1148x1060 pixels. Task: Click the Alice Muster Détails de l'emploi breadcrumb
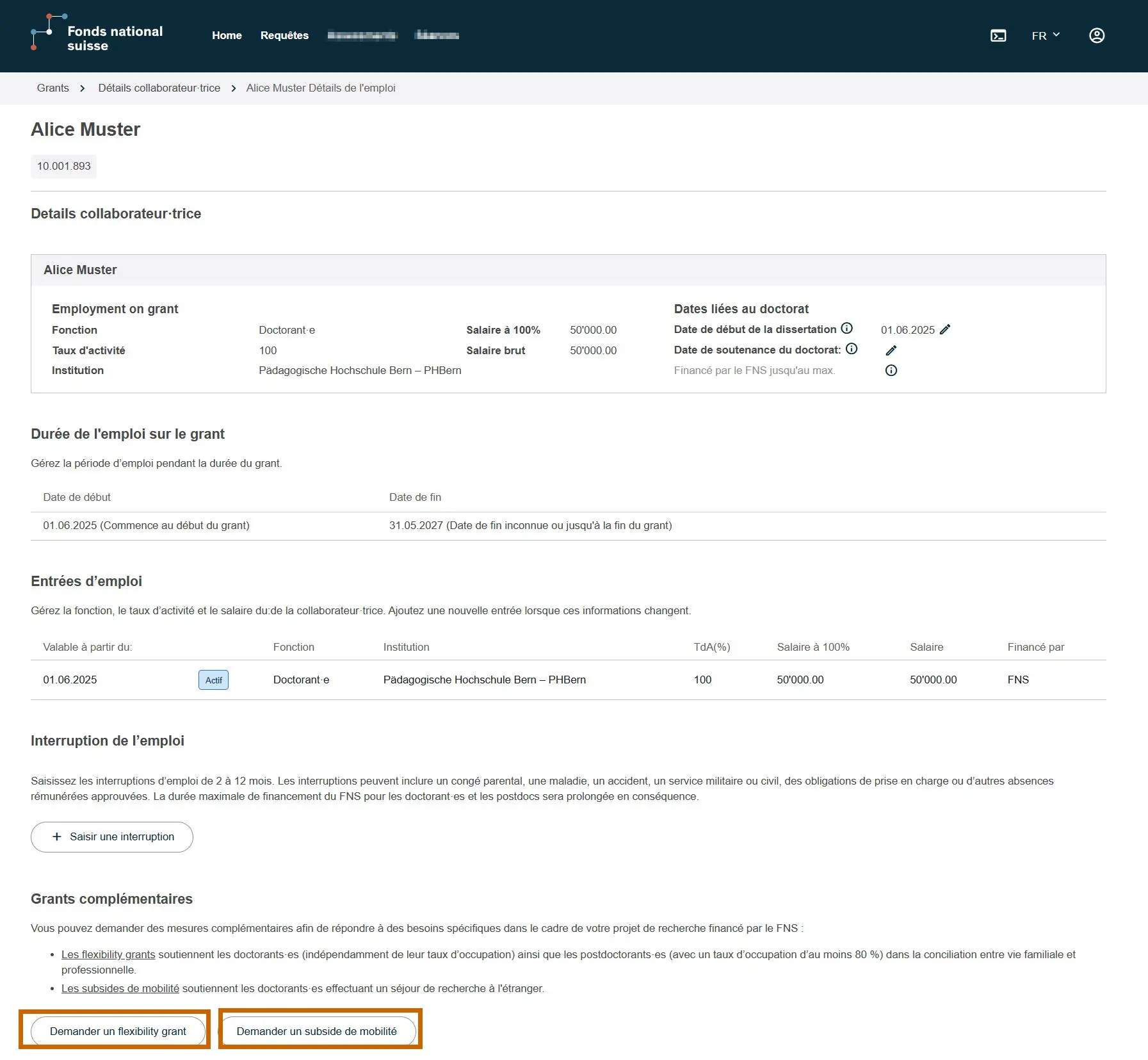(x=321, y=88)
